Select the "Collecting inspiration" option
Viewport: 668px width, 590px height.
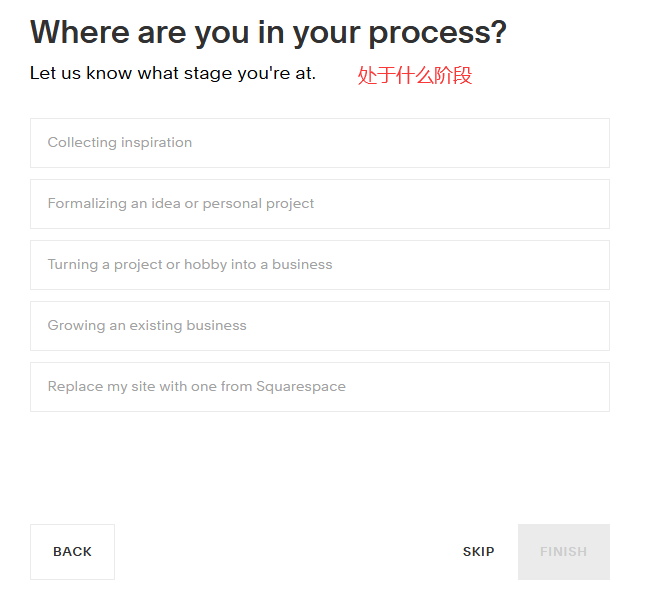tap(319, 143)
